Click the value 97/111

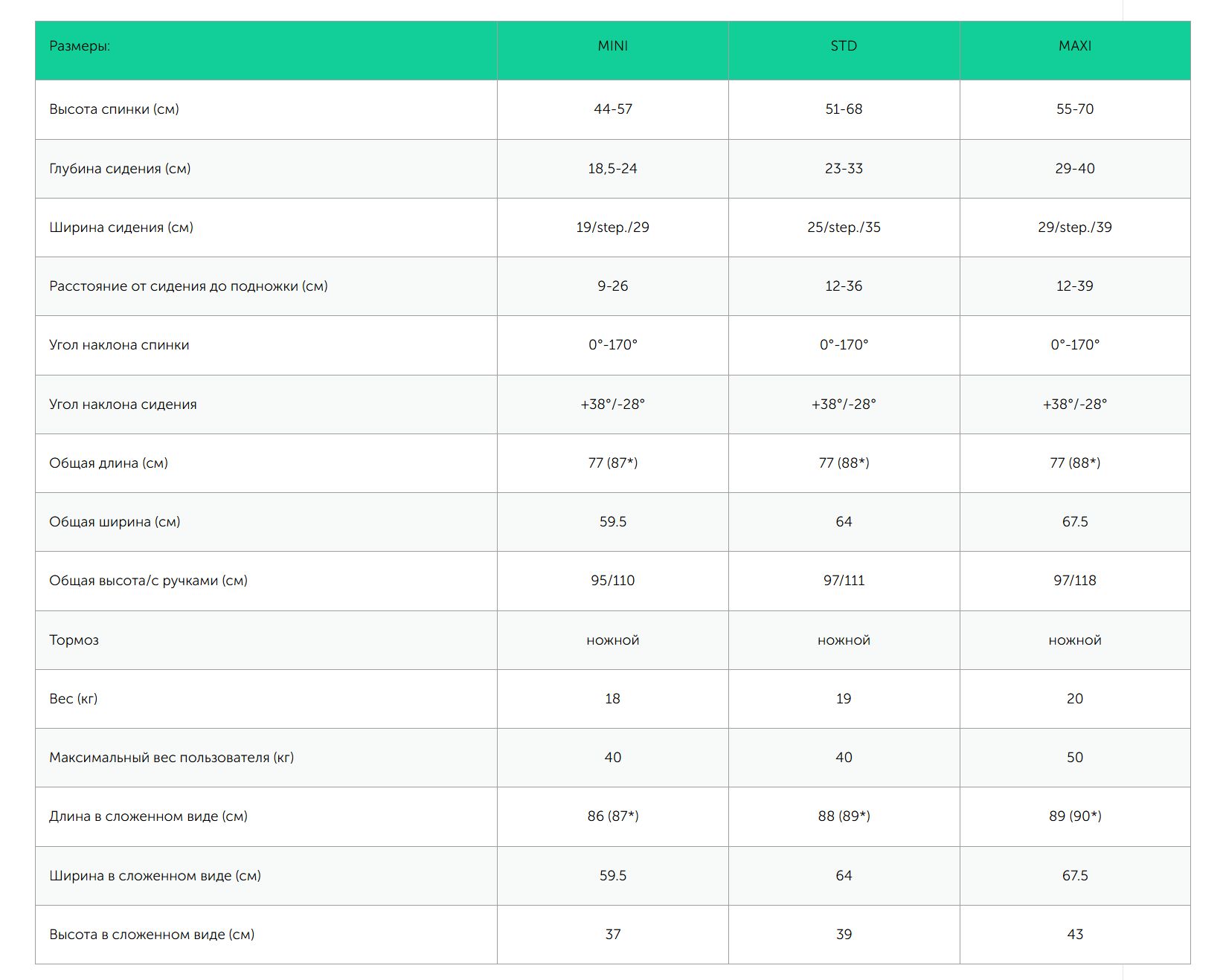(844, 581)
